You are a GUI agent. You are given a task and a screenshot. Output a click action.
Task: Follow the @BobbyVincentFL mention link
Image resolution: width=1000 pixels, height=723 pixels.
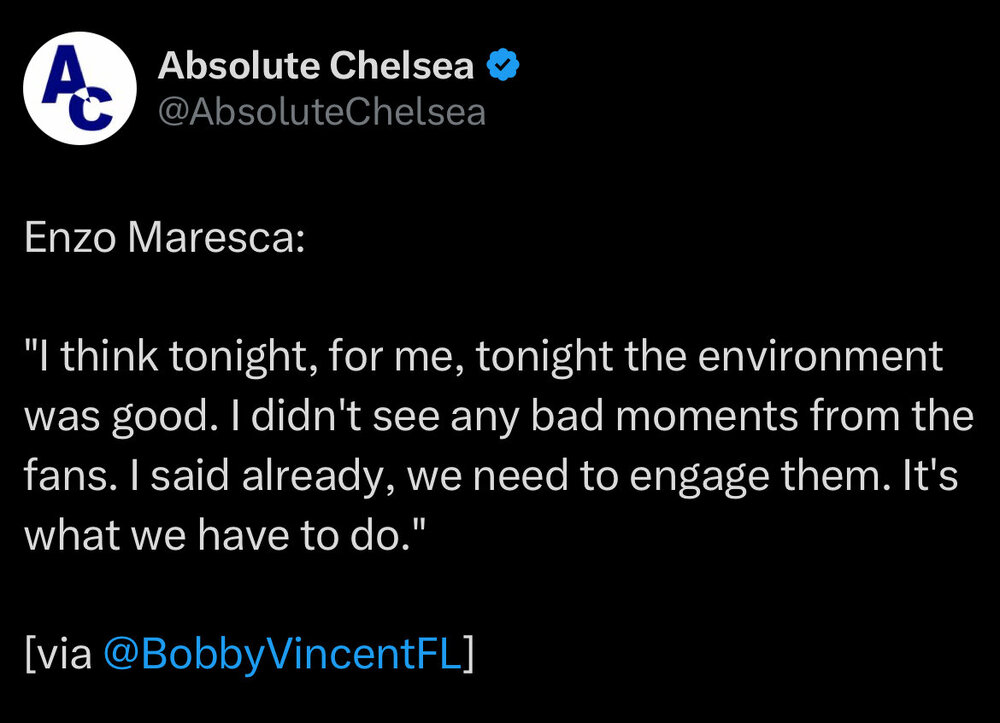[282, 654]
